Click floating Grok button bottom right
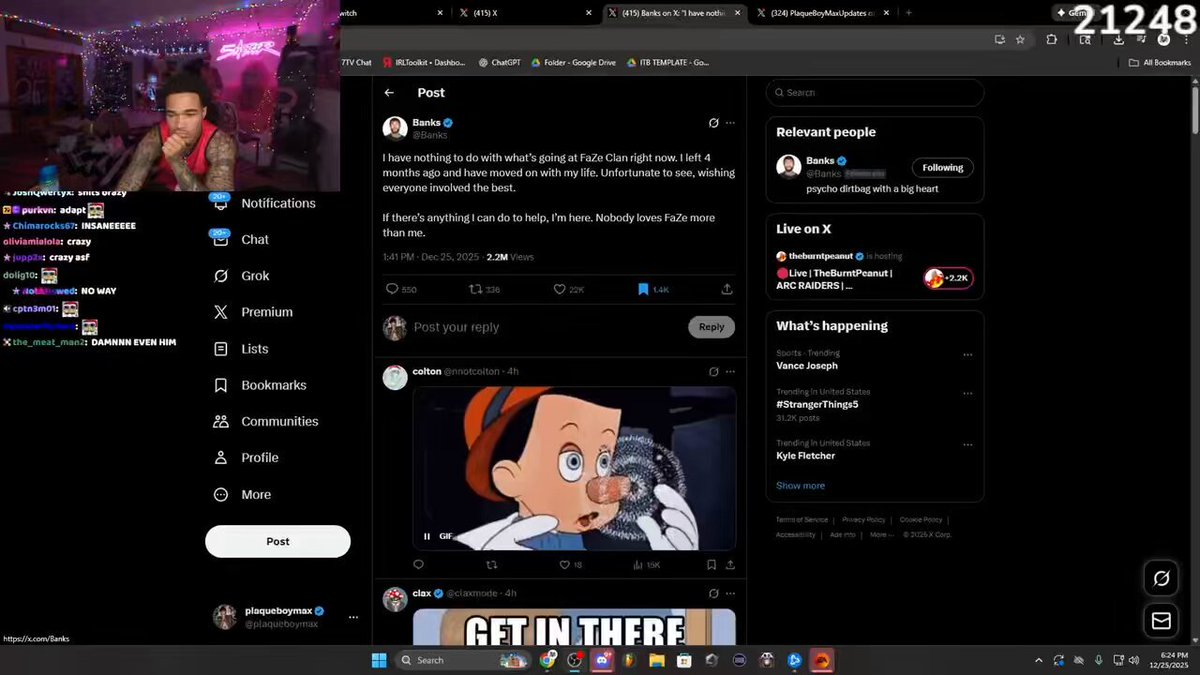This screenshot has width=1200, height=675. pyautogui.click(x=1161, y=579)
